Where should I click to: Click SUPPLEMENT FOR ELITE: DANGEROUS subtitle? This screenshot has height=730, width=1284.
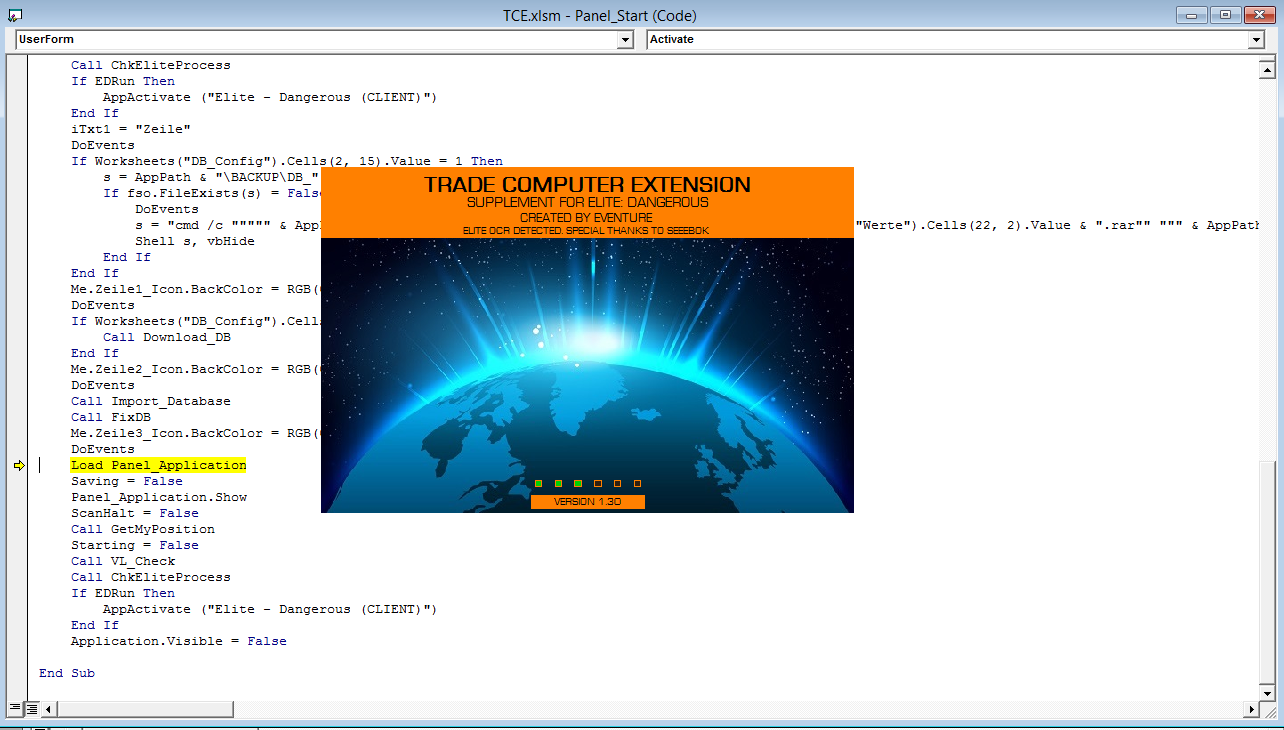[587, 202]
